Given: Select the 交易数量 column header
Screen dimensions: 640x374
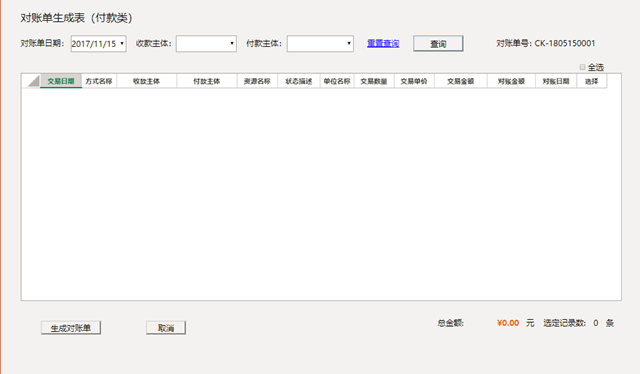Looking at the screenshot, I should (x=374, y=81).
